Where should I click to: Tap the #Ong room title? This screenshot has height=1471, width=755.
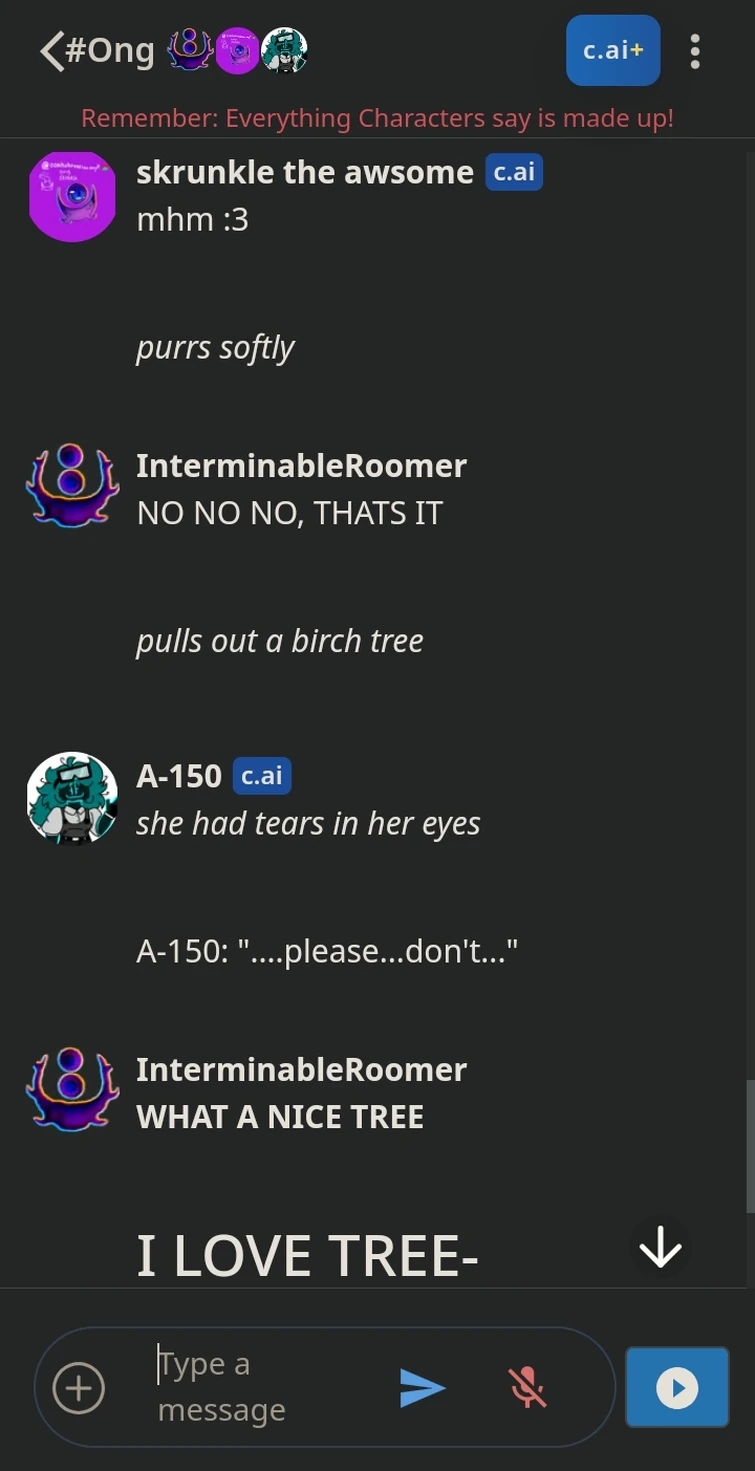pyautogui.click(x=110, y=50)
